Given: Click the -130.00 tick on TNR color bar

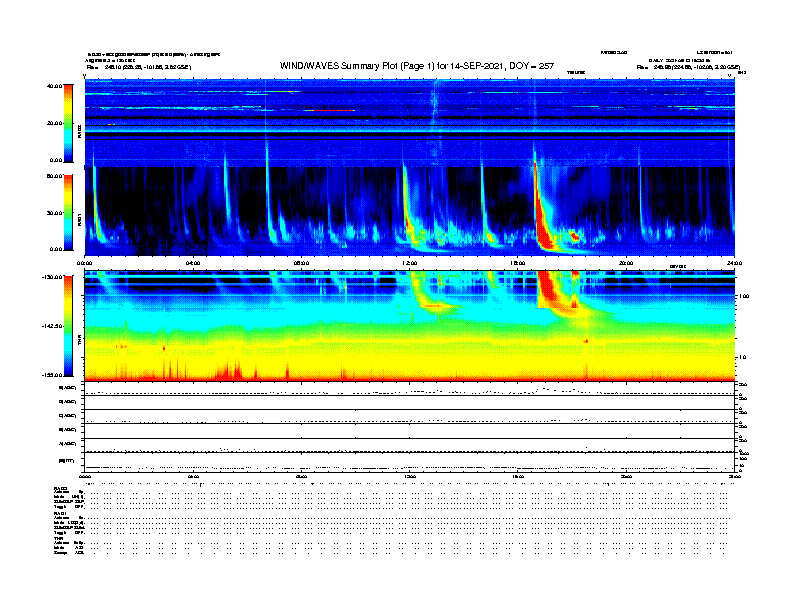Looking at the screenshot, I should pyautogui.click(x=53, y=277).
